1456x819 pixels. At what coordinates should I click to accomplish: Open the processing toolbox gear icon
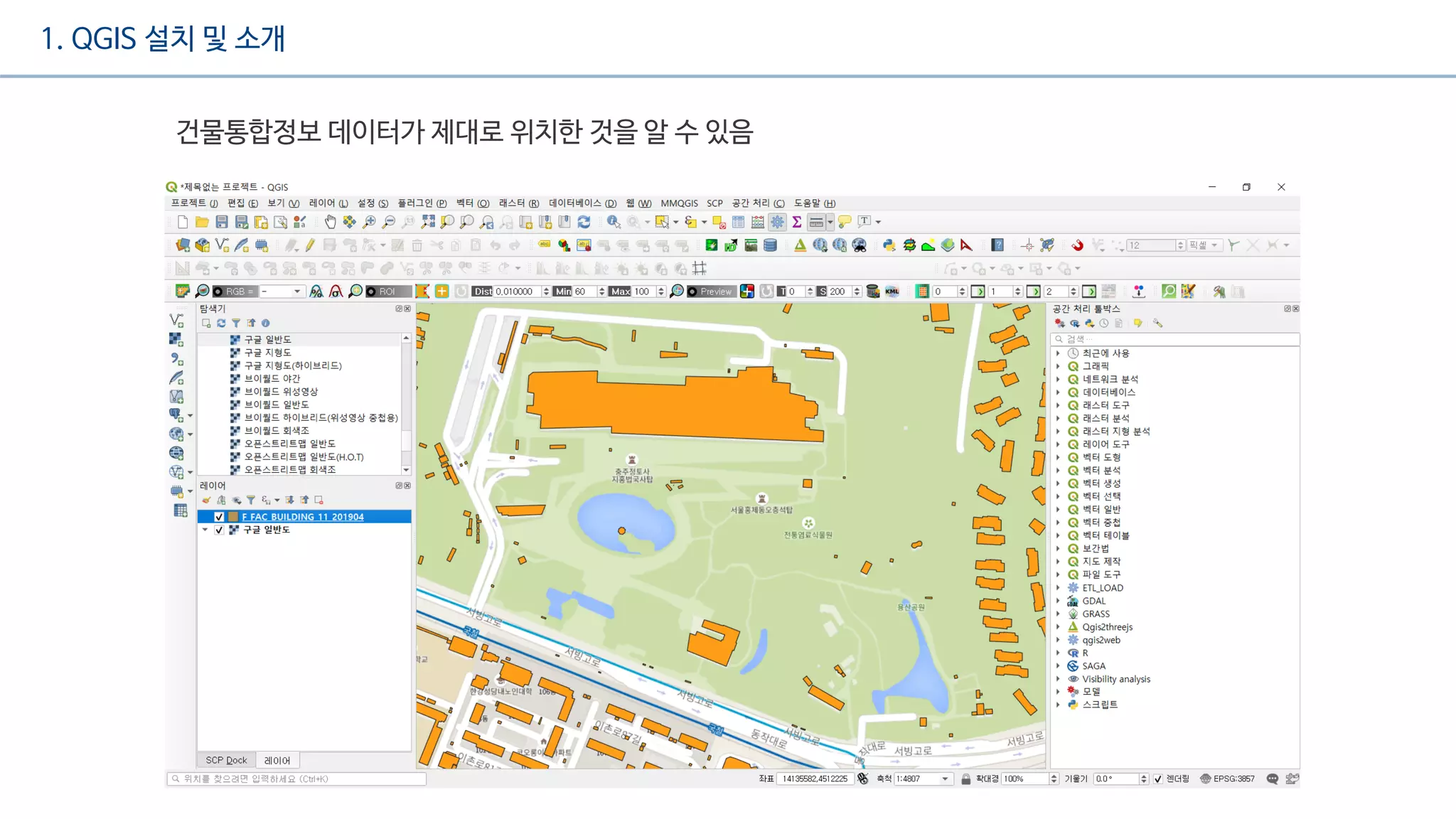(x=777, y=223)
